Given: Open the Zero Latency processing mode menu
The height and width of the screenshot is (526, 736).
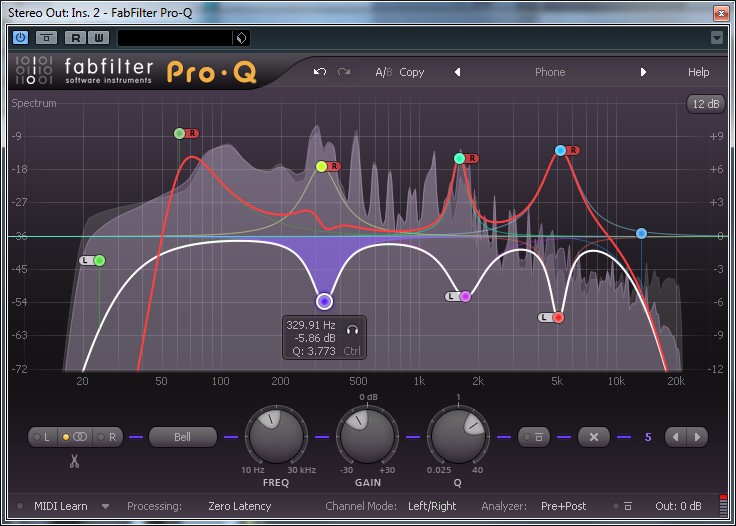Looking at the screenshot, I should coord(239,506).
